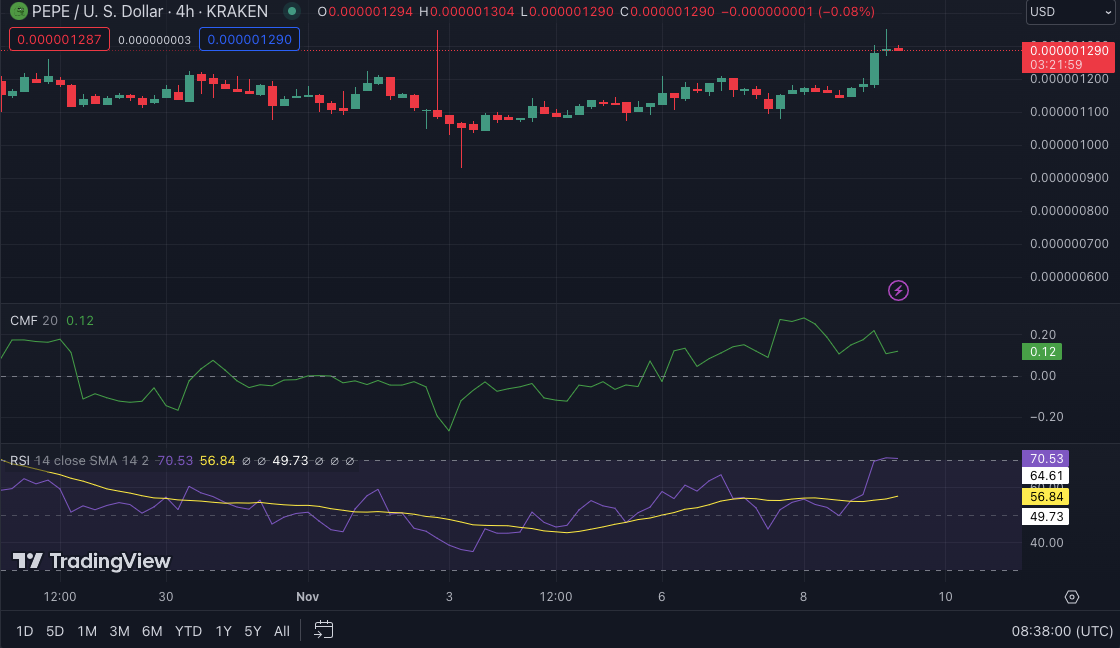Click the yellow RSI SMA tag 56.84
The width and height of the screenshot is (1120, 648).
(x=1046, y=497)
